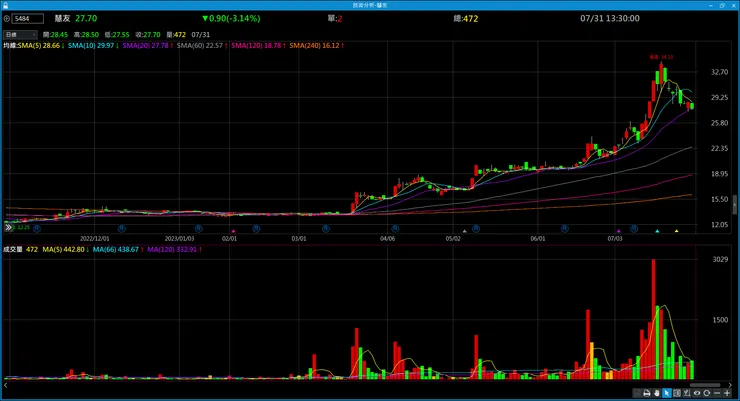Click the circled event marker near 04/06
740x401 pixels.
tap(395, 229)
